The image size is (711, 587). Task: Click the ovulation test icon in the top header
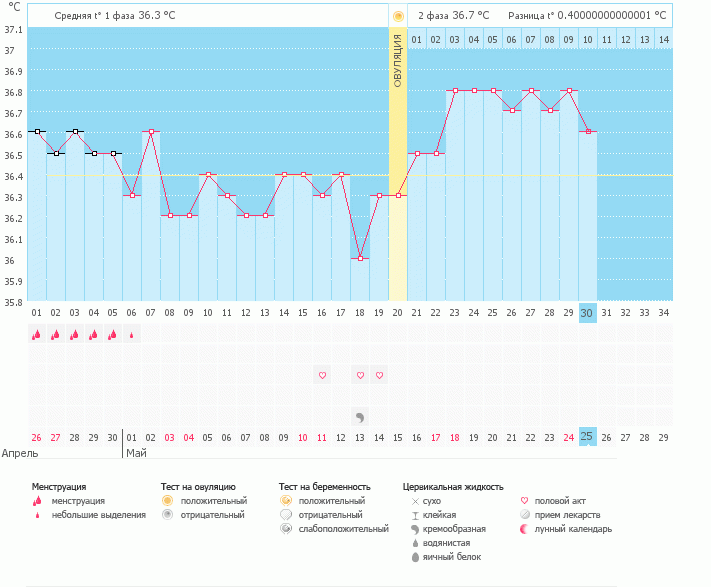tap(398, 16)
